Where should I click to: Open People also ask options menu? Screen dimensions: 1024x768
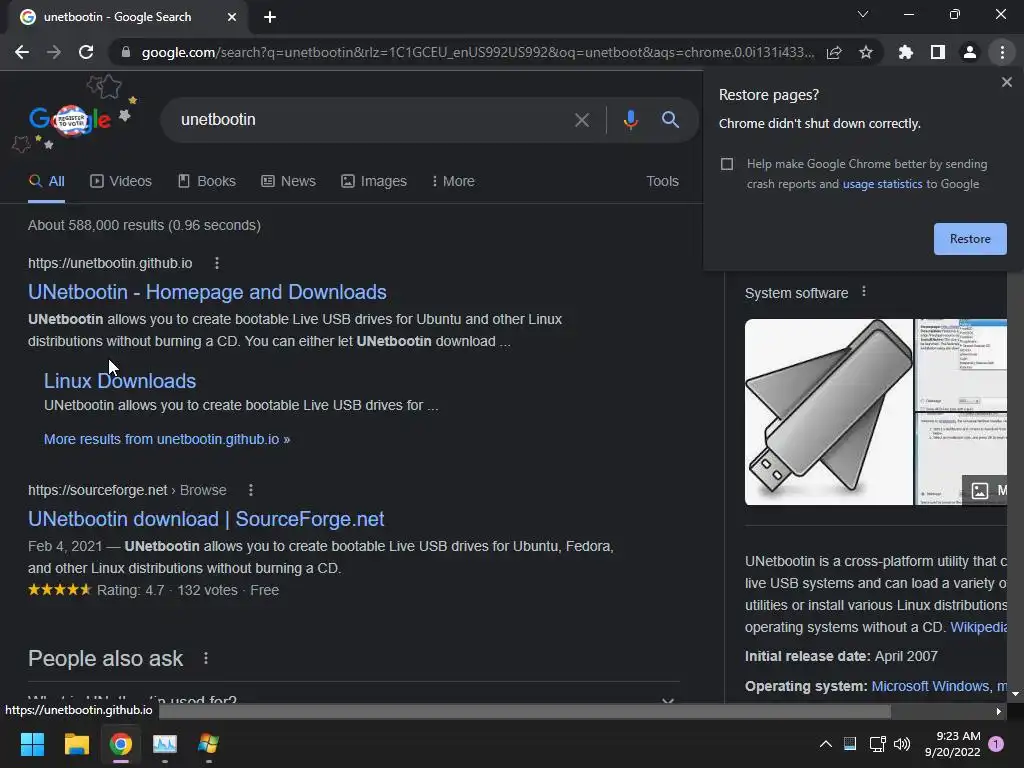point(206,658)
